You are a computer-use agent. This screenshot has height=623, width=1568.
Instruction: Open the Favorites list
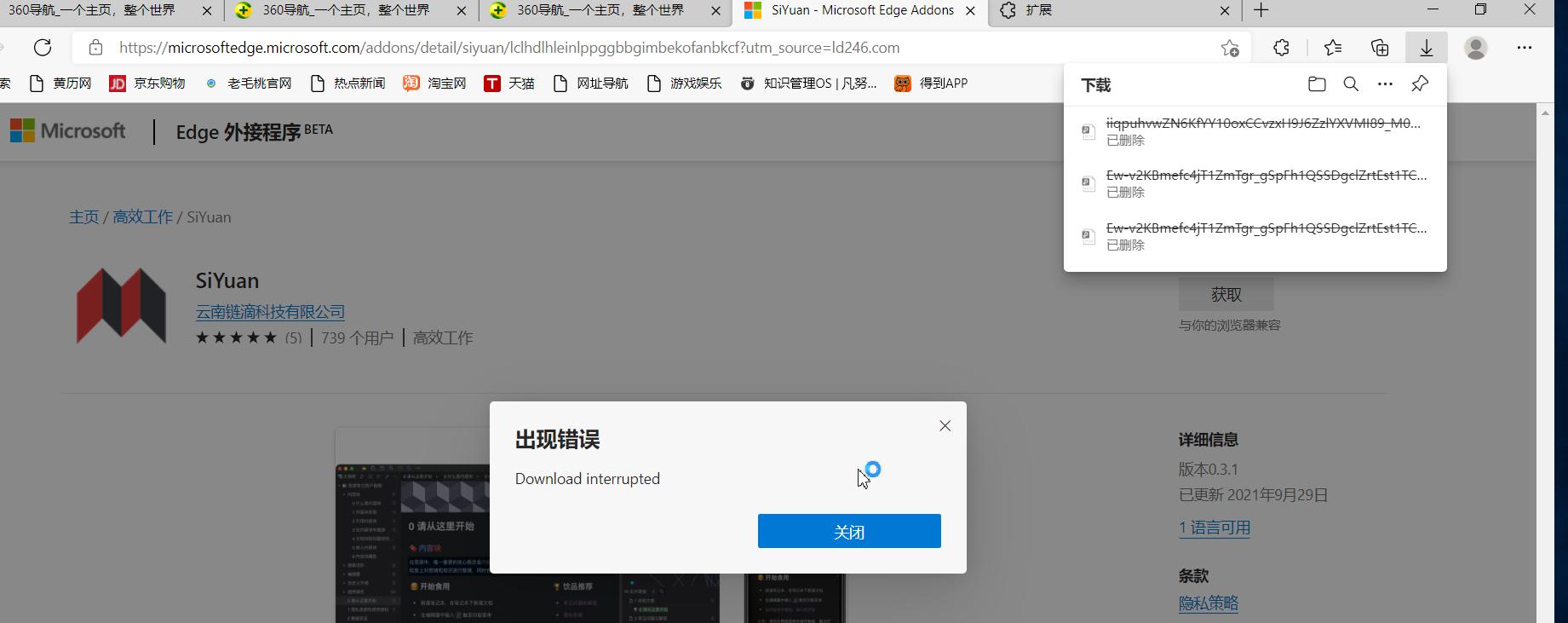(1333, 48)
